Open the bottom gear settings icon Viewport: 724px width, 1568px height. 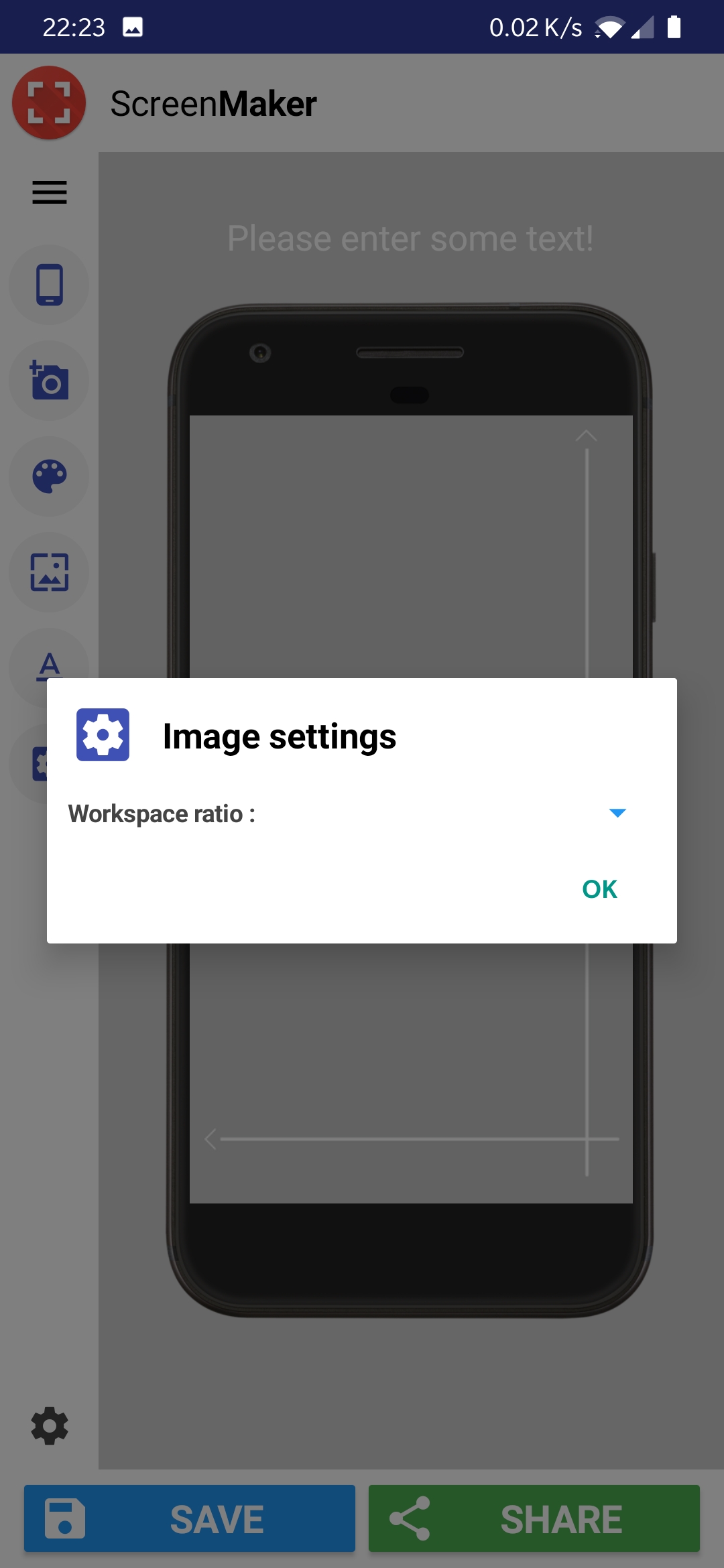click(50, 1426)
